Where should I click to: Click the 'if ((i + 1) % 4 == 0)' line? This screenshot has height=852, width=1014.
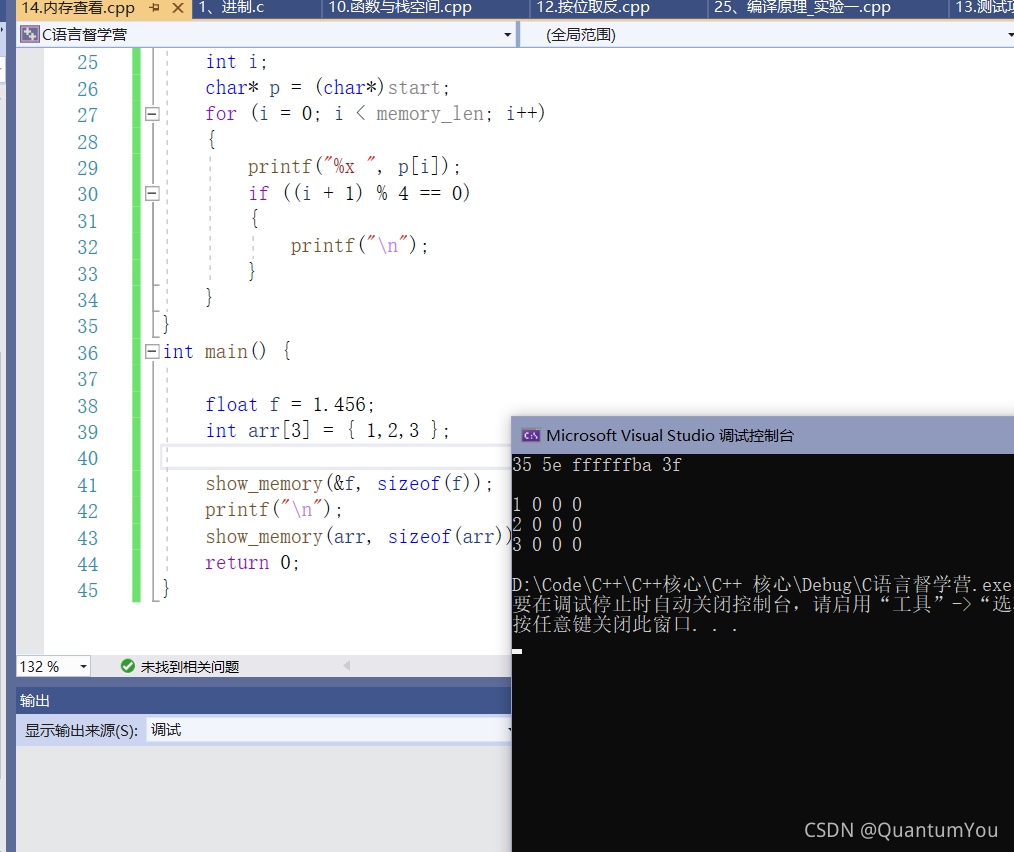(359, 193)
